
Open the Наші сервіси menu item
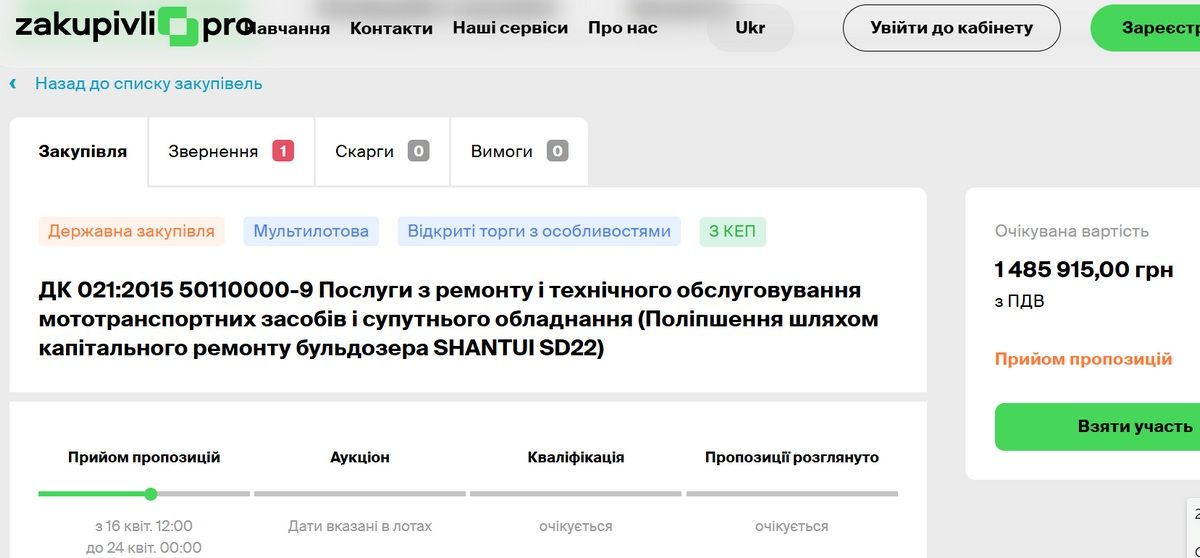(x=510, y=28)
